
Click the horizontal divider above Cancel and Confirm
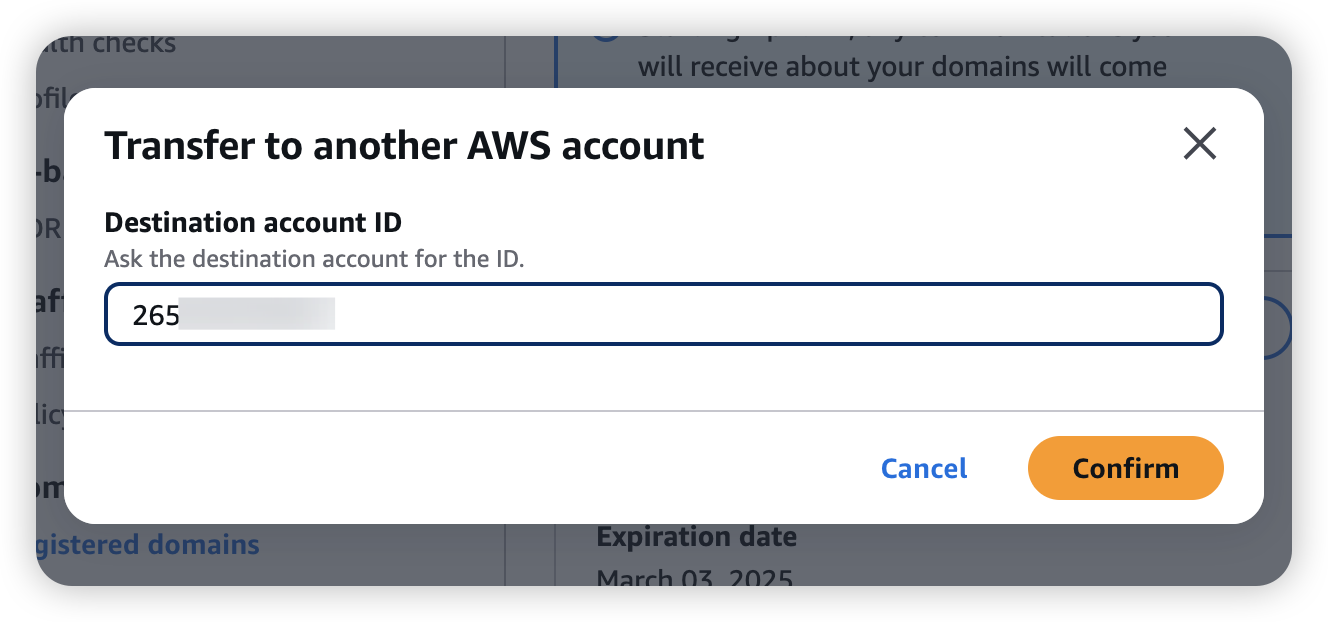tap(663, 410)
